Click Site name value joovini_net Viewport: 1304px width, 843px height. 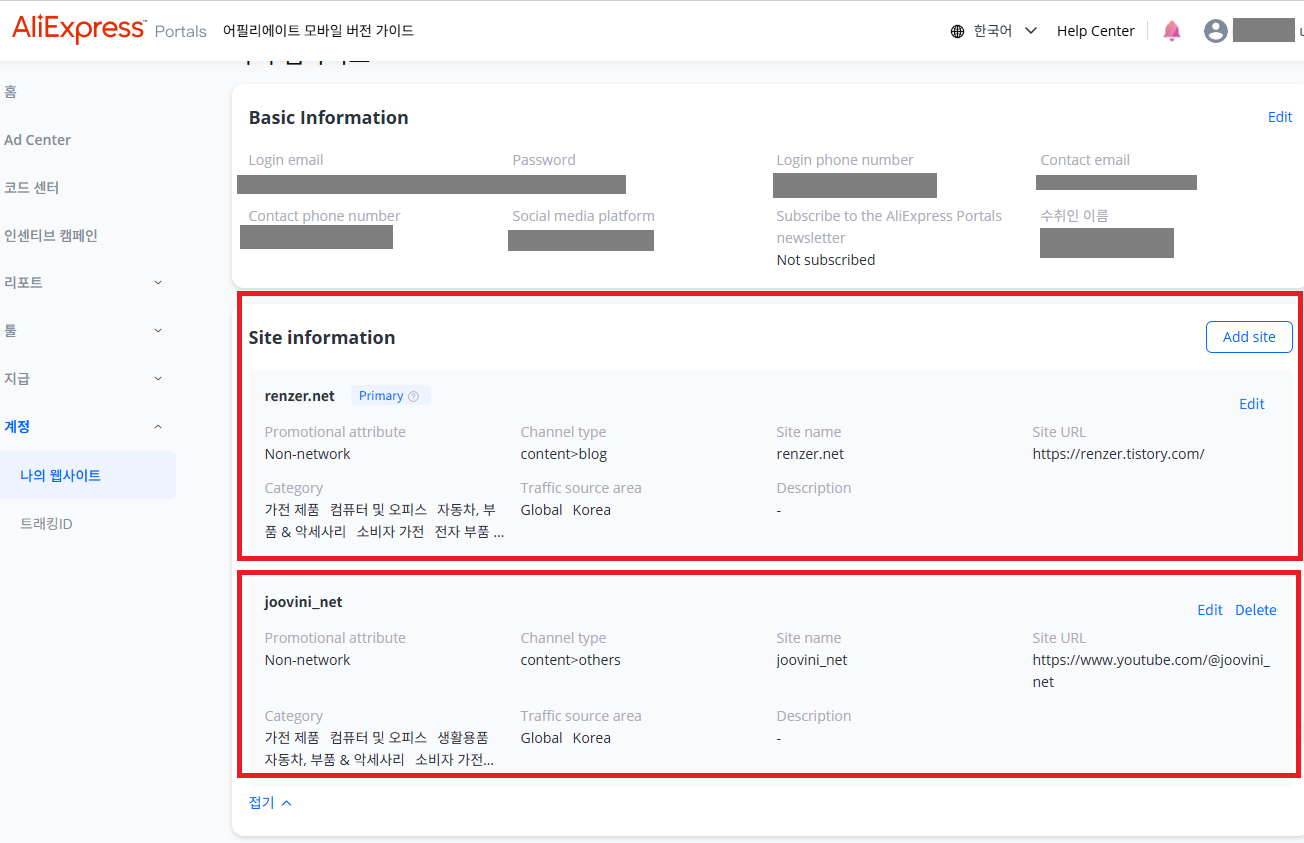pos(812,660)
